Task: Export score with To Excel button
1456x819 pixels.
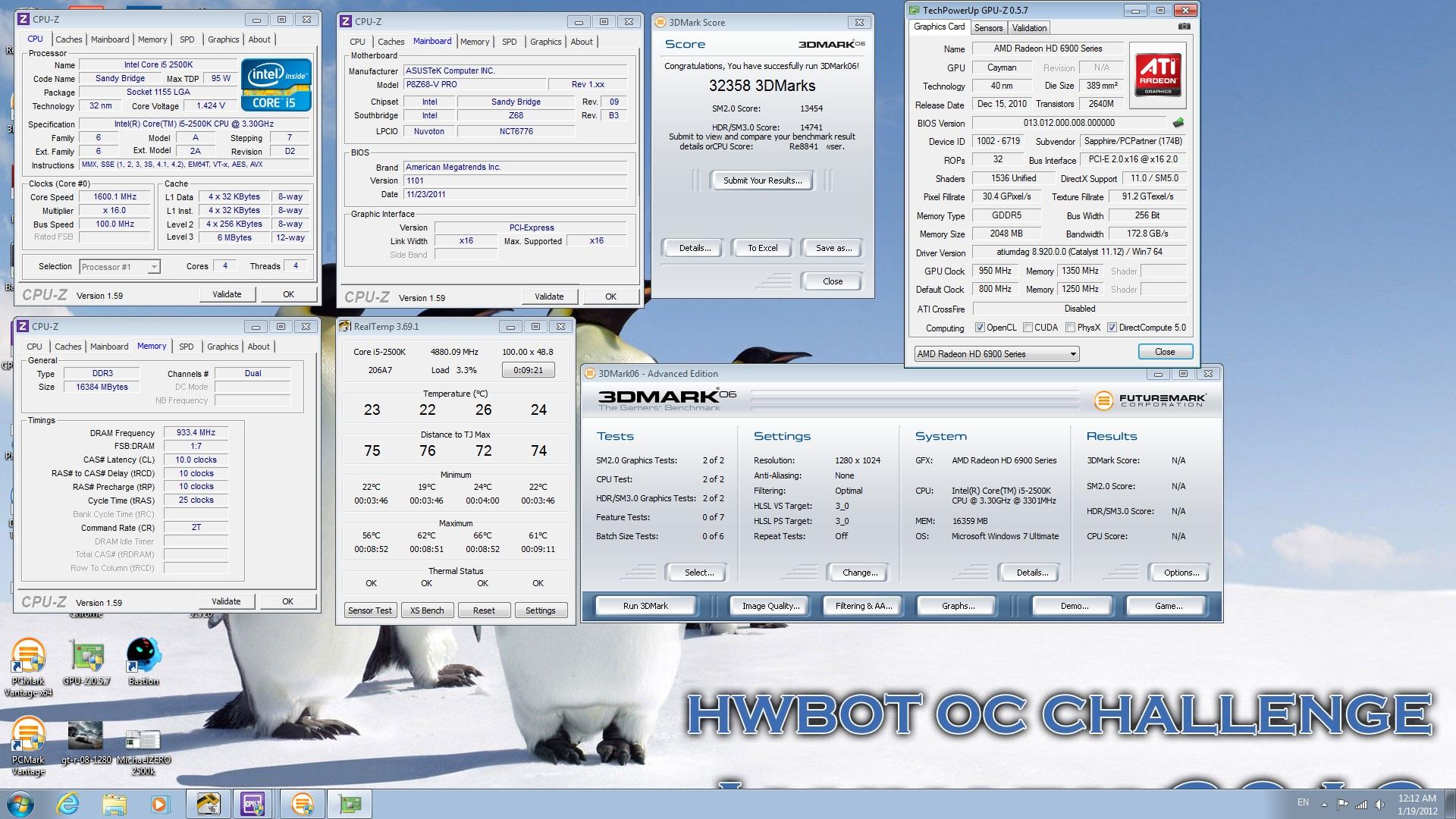Action: [x=762, y=248]
